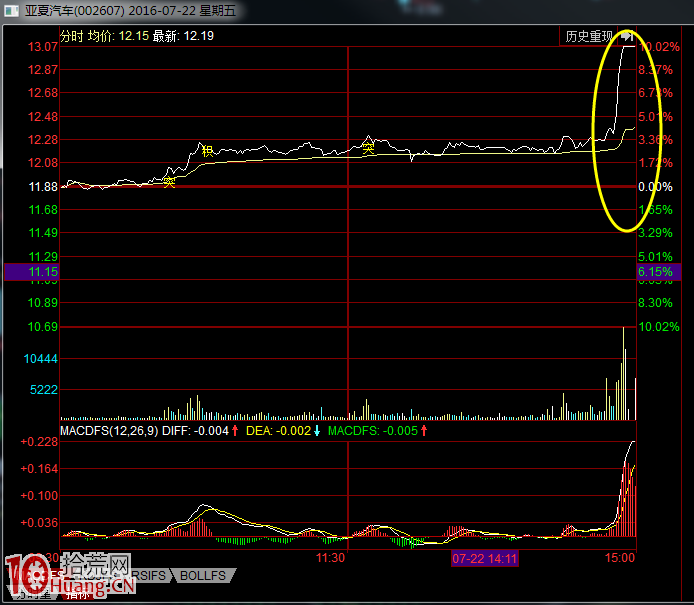This screenshot has width=694, height=605.
Task: Click the 10444 volume axis label
Action: pyautogui.click(x=40, y=358)
